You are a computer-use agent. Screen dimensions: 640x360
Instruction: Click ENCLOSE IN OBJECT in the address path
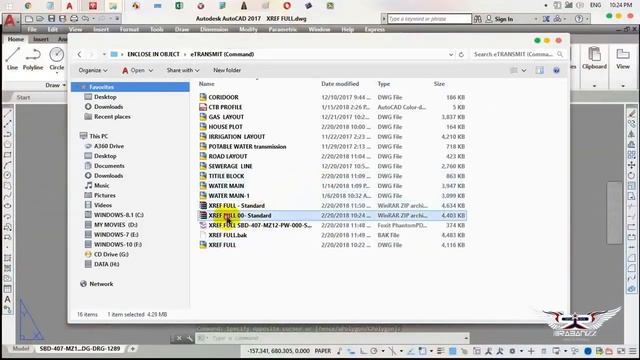tap(153, 54)
